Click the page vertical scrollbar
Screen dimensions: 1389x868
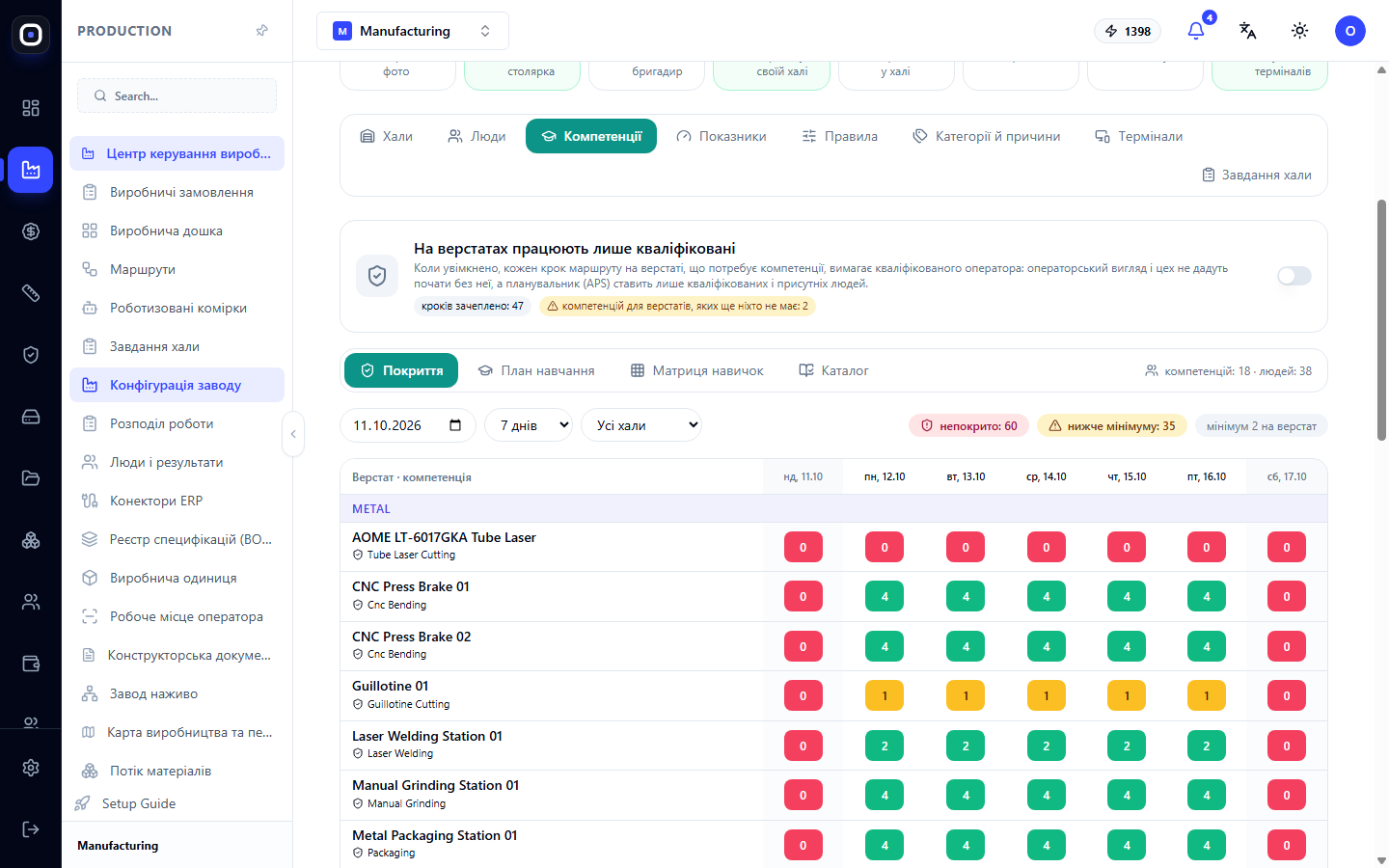tap(1381, 318)
